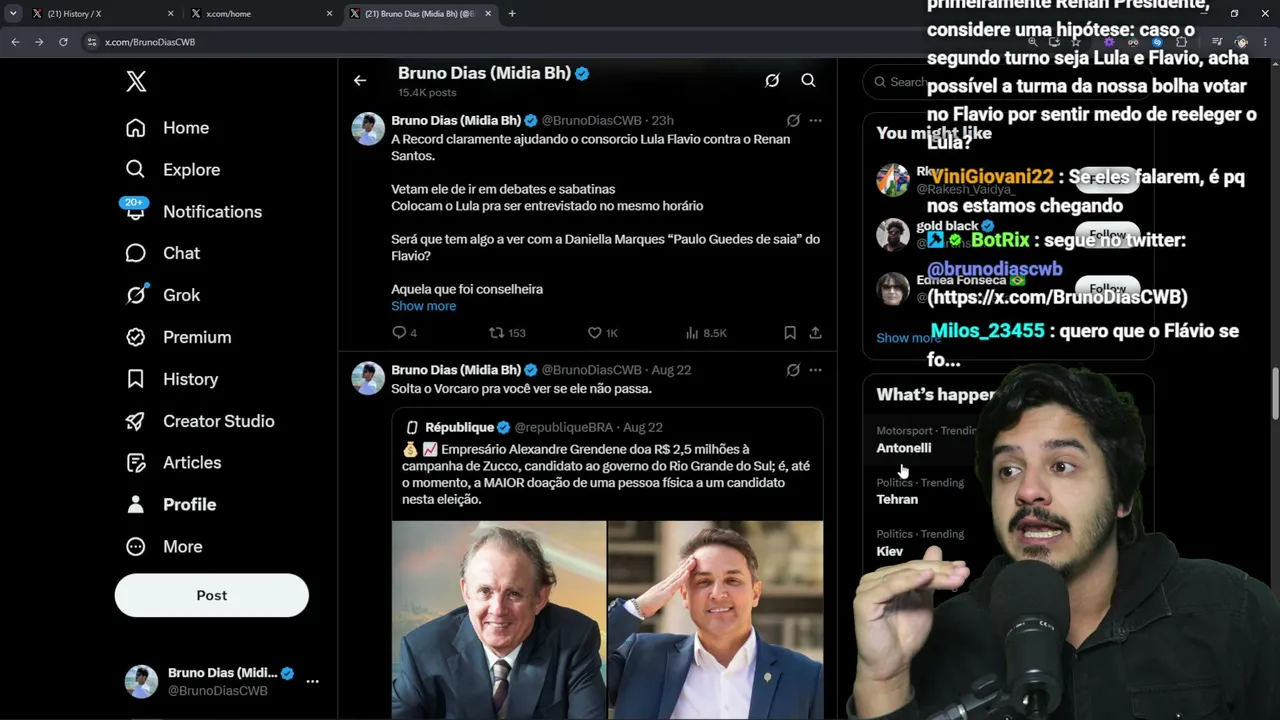
Task: Open the right photo of the saluting man
Action: tap(715, 620)
